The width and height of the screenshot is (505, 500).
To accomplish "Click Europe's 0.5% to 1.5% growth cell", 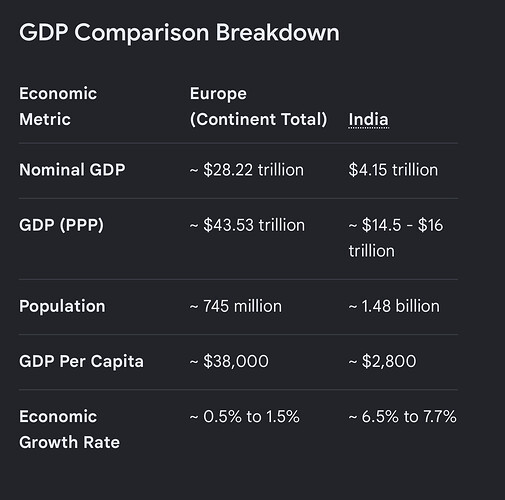I will tap(245, 417).
